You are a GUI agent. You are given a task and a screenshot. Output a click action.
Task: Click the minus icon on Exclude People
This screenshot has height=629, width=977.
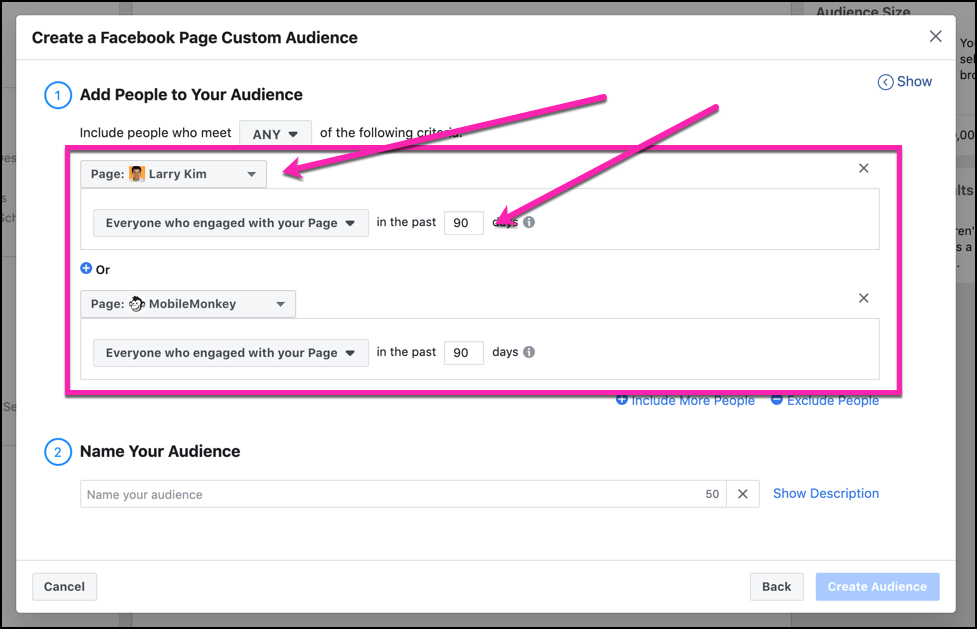[776, 400]
